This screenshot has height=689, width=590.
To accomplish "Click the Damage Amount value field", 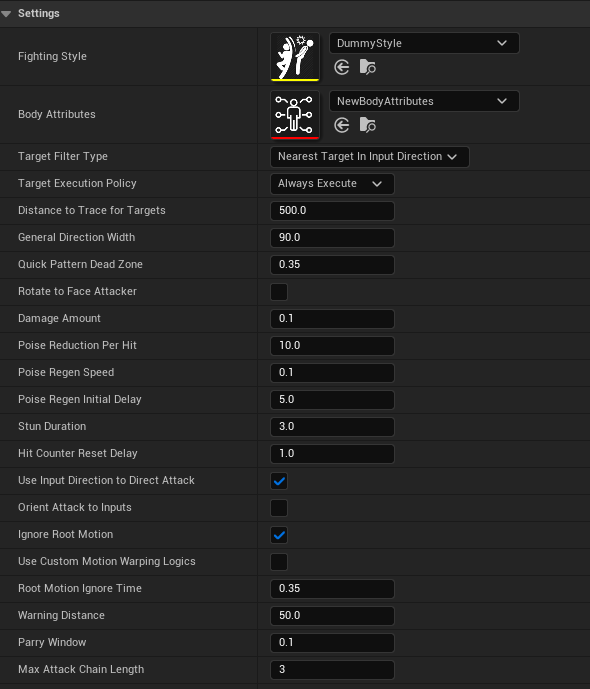I will 332,319.
